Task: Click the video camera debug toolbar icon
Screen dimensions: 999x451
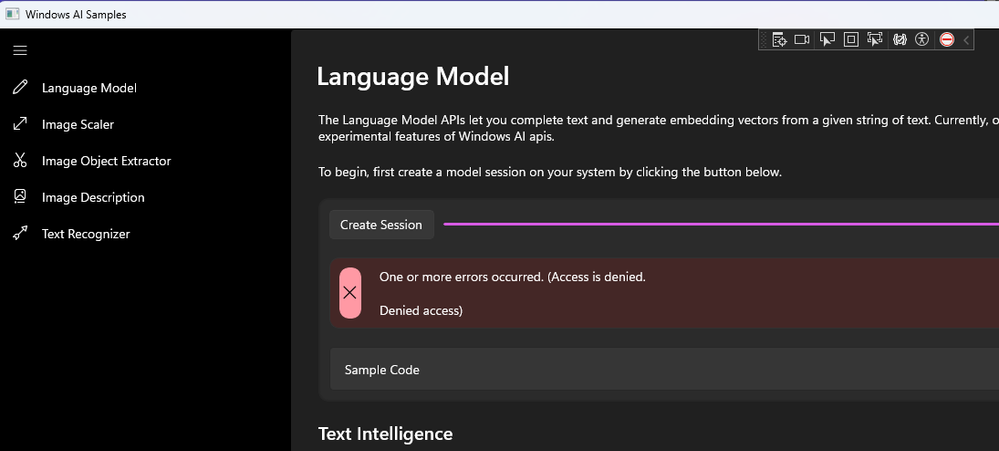Action: [801, 39]
